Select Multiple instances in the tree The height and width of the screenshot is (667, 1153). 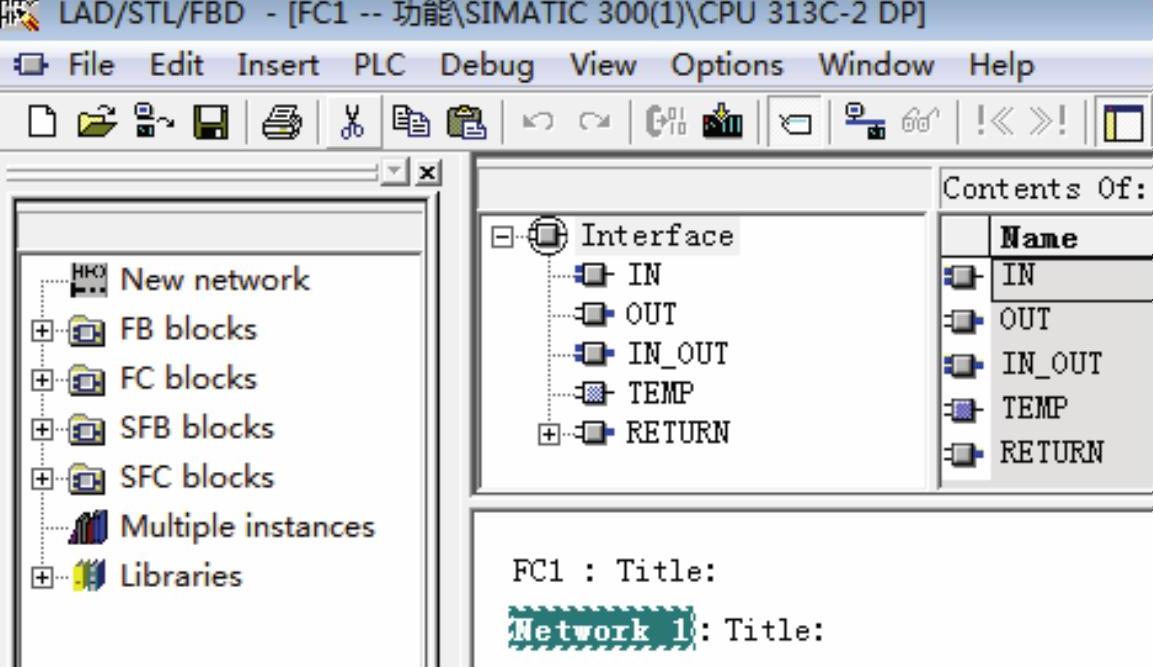[247, 527]
